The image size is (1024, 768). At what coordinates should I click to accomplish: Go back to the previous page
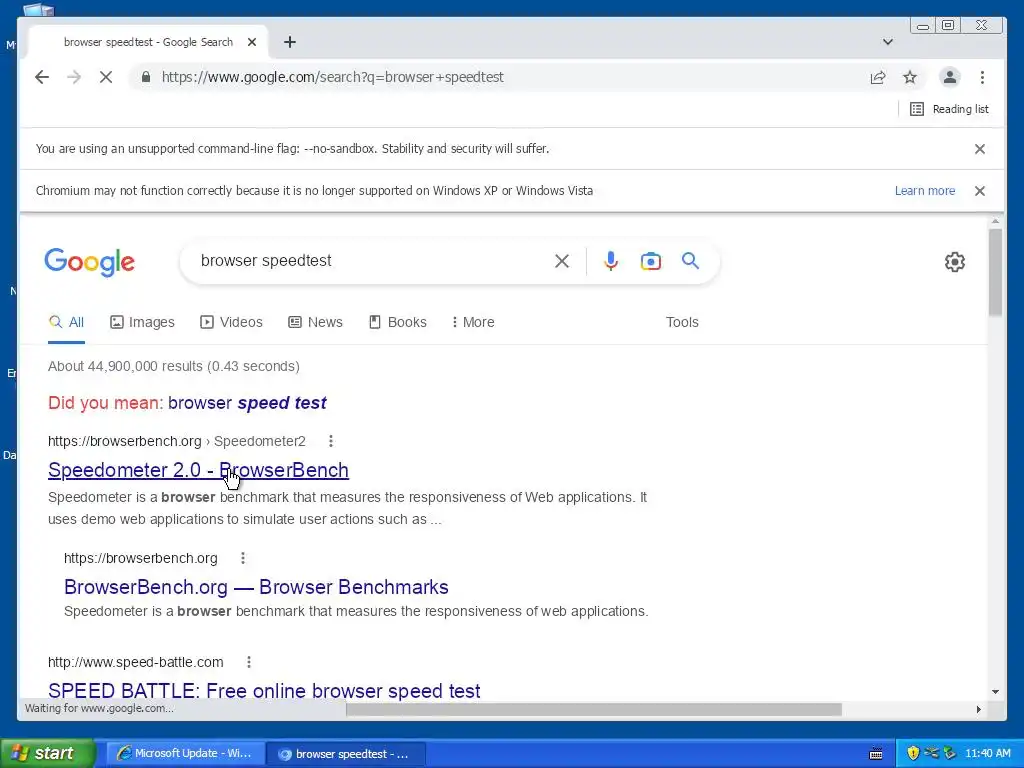(42, 77)
